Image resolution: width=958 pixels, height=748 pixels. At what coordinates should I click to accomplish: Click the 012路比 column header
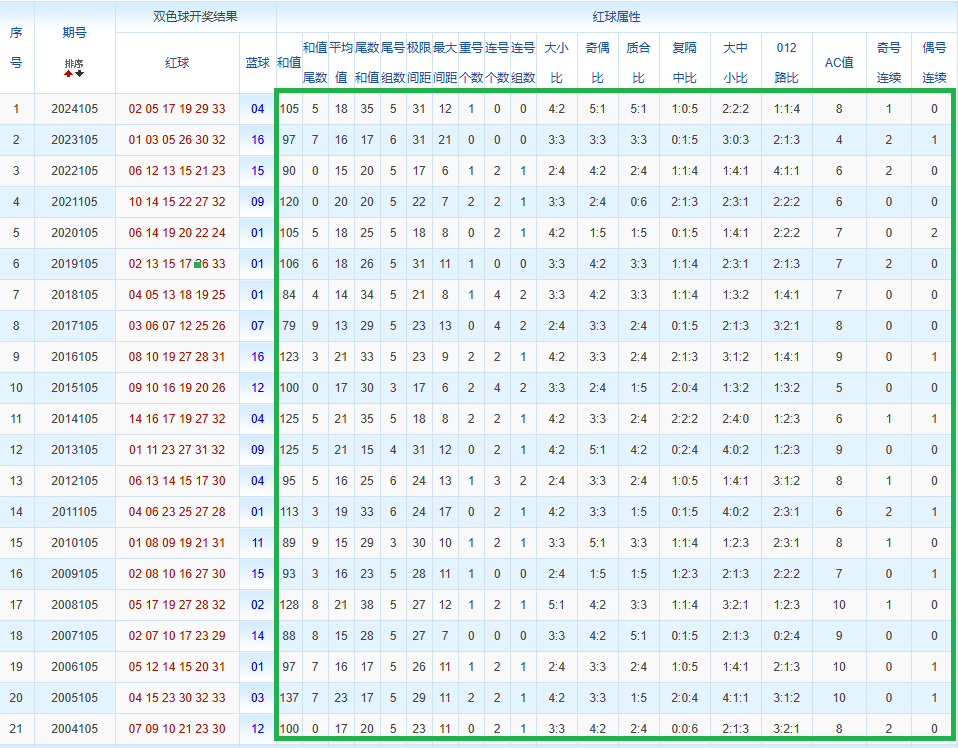coord(786,62)
